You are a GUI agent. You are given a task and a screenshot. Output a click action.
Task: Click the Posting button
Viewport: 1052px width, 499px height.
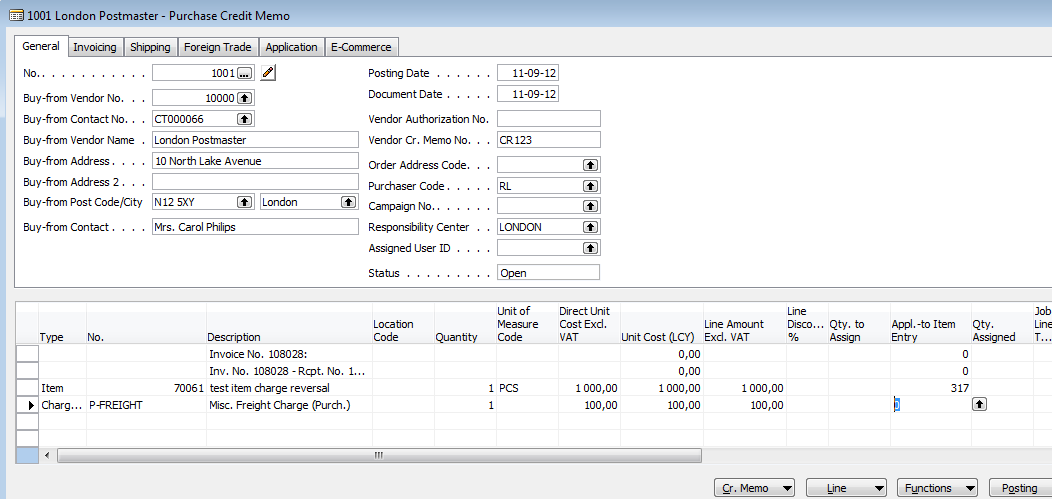point(1020,488)
